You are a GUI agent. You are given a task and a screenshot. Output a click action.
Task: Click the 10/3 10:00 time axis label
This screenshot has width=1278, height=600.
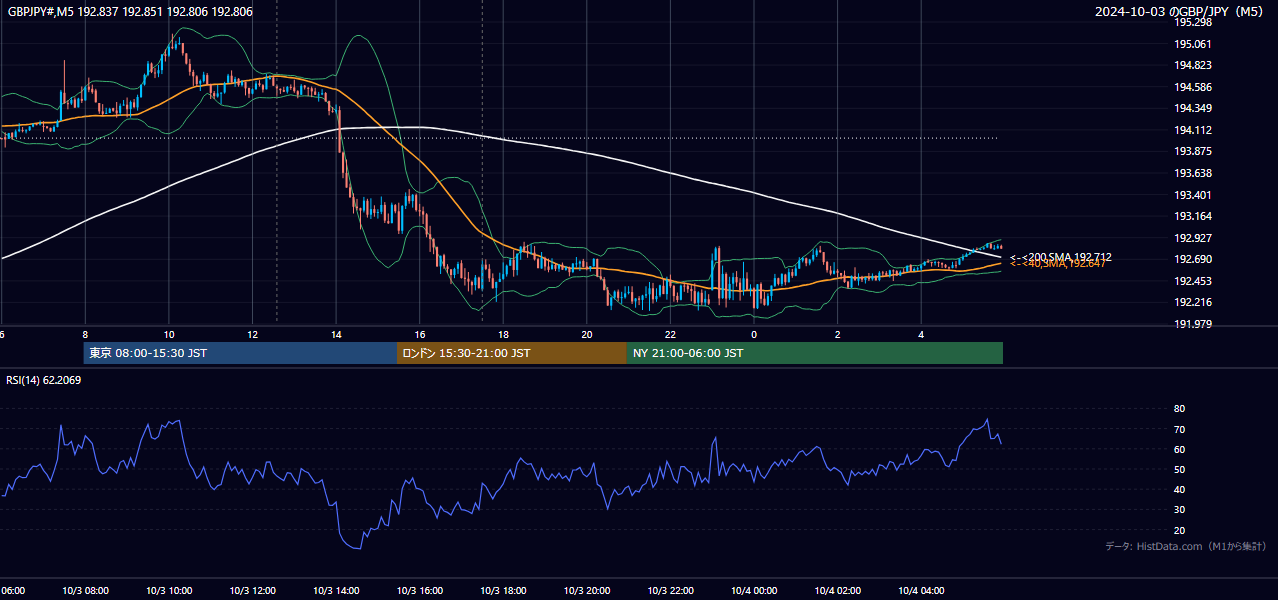click(169, 591)
